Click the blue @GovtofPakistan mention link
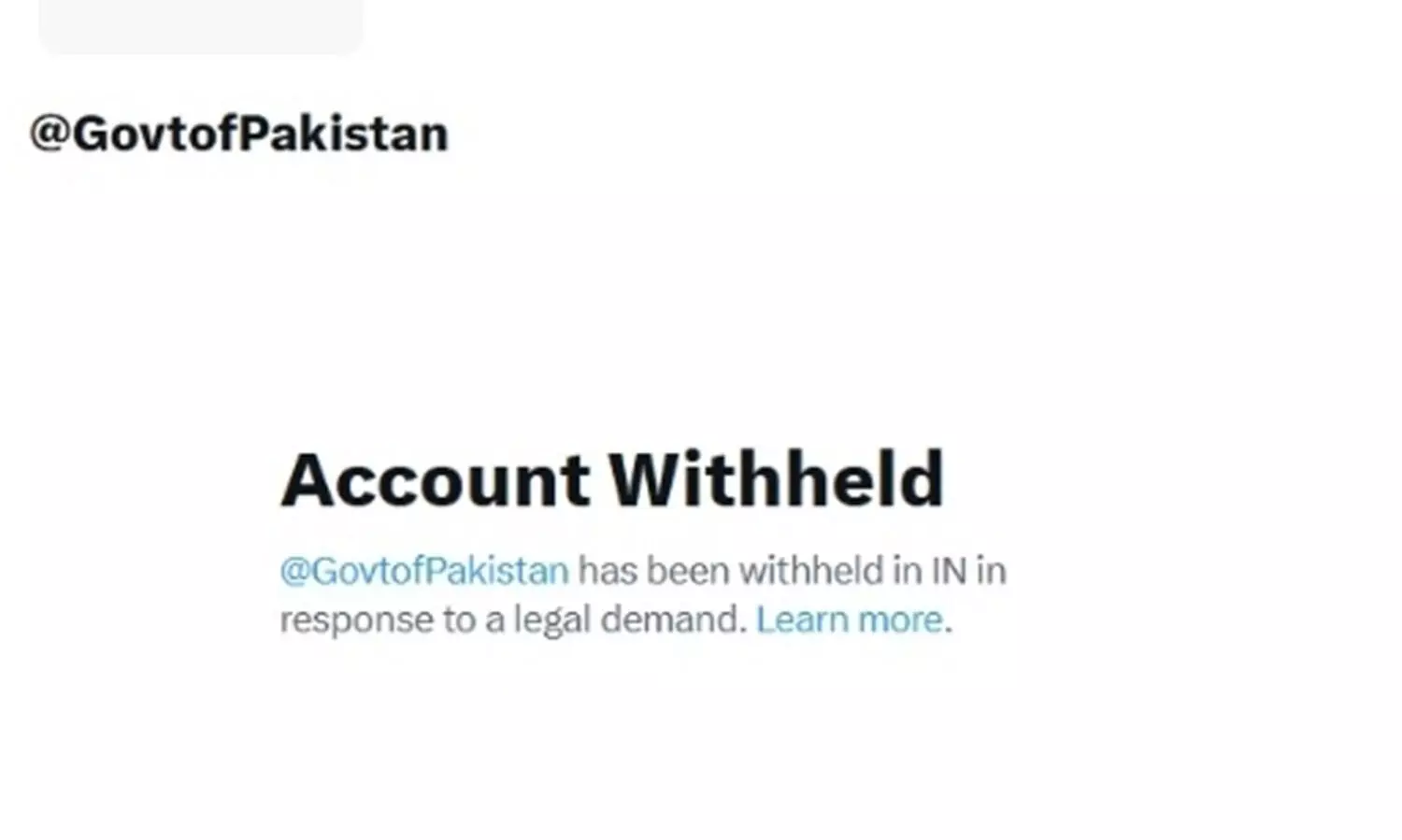This screenshot has height=840, width=1402. click(x=424, y=571)
